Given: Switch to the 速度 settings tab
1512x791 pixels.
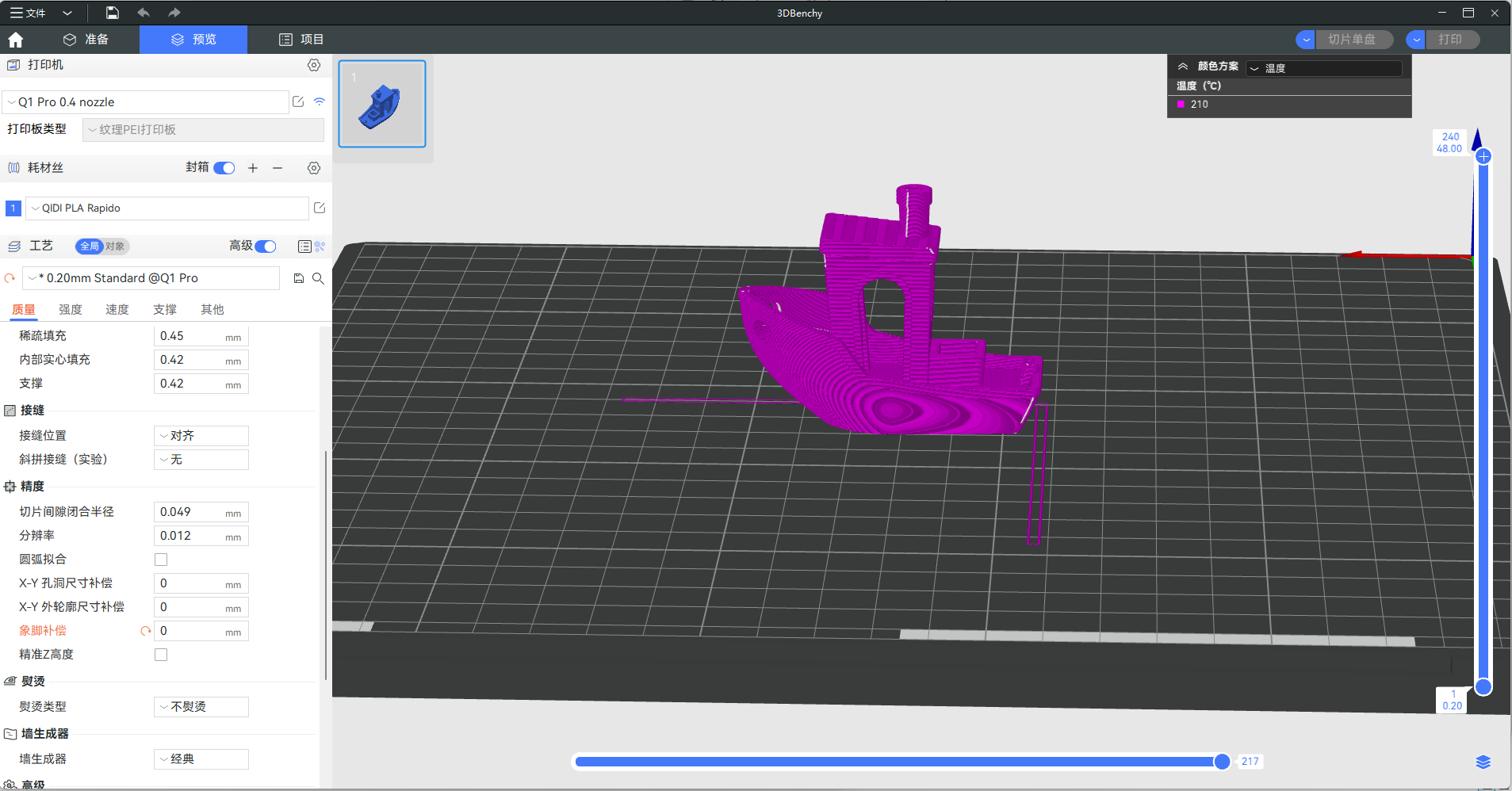Looking at the screenshot, I should click(x=117, y=310).
